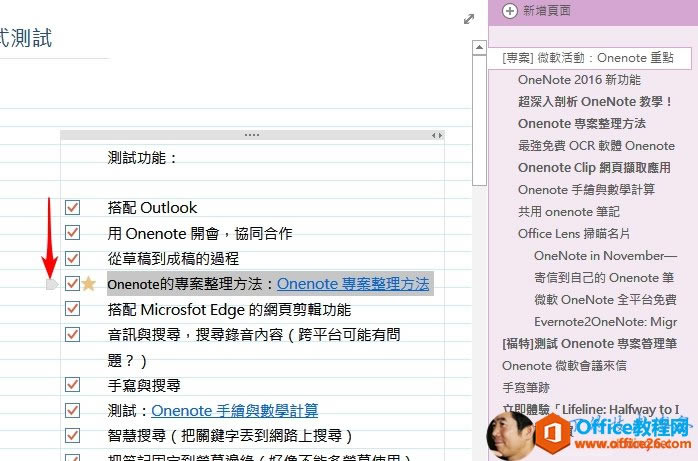The image size is (698, 461).
Task: Click the text 智慧搜尋（把關鍵字丟到網路上搜尋）
Action: coord(230,436)
